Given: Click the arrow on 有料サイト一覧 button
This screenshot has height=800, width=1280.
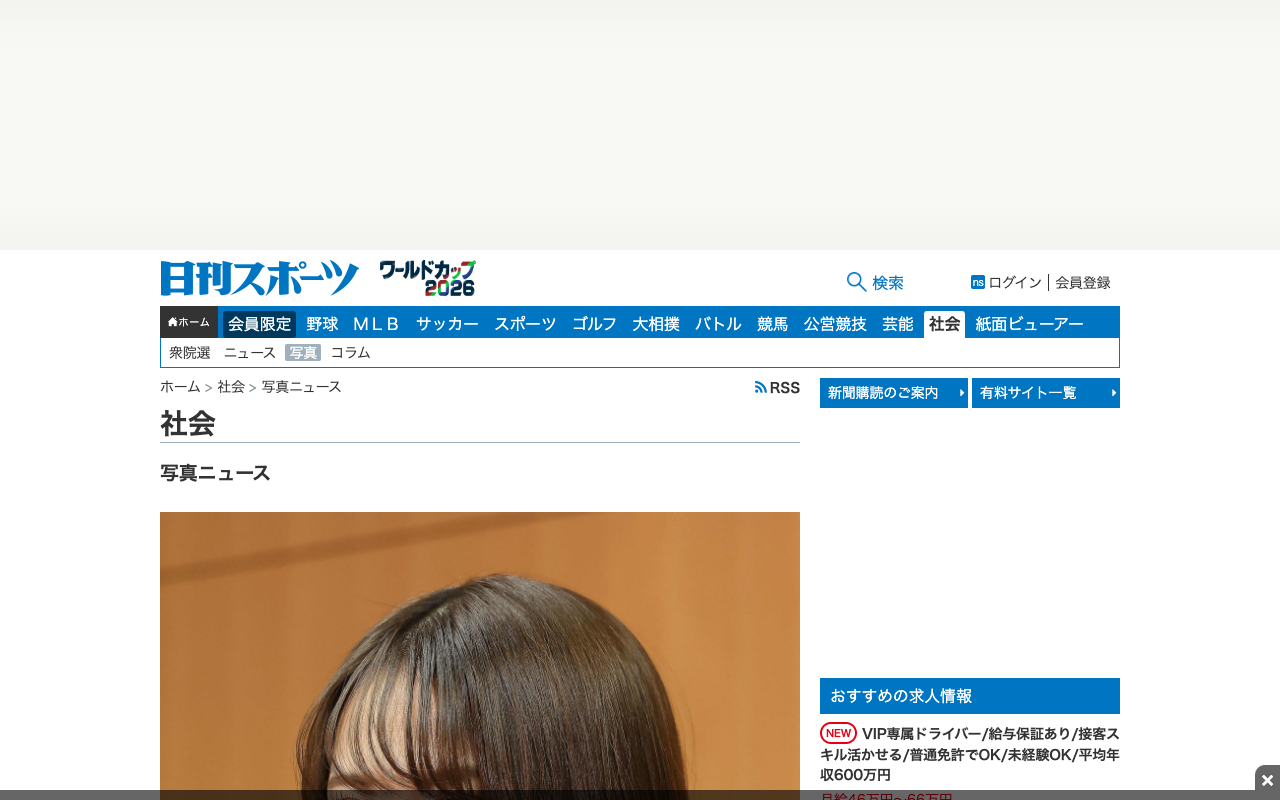Looking at the screenshot, I should pos(1113,393).
